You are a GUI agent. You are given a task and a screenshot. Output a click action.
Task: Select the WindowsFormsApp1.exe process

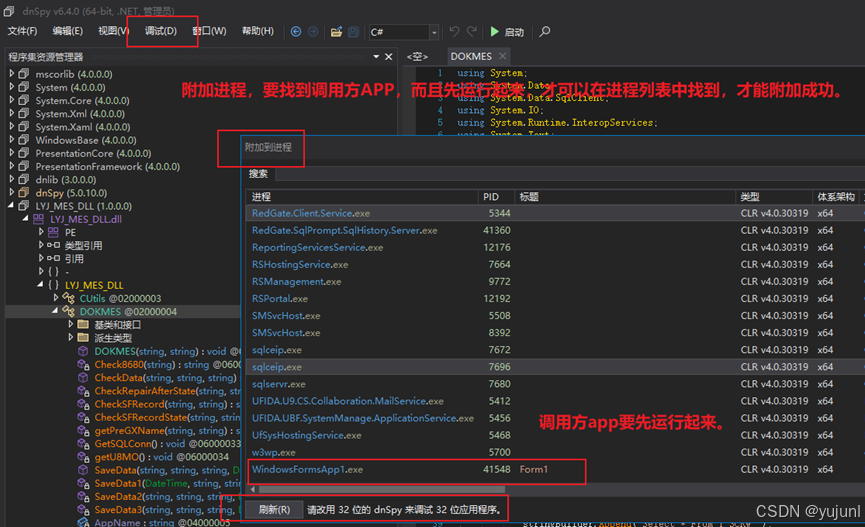point(555,470)
